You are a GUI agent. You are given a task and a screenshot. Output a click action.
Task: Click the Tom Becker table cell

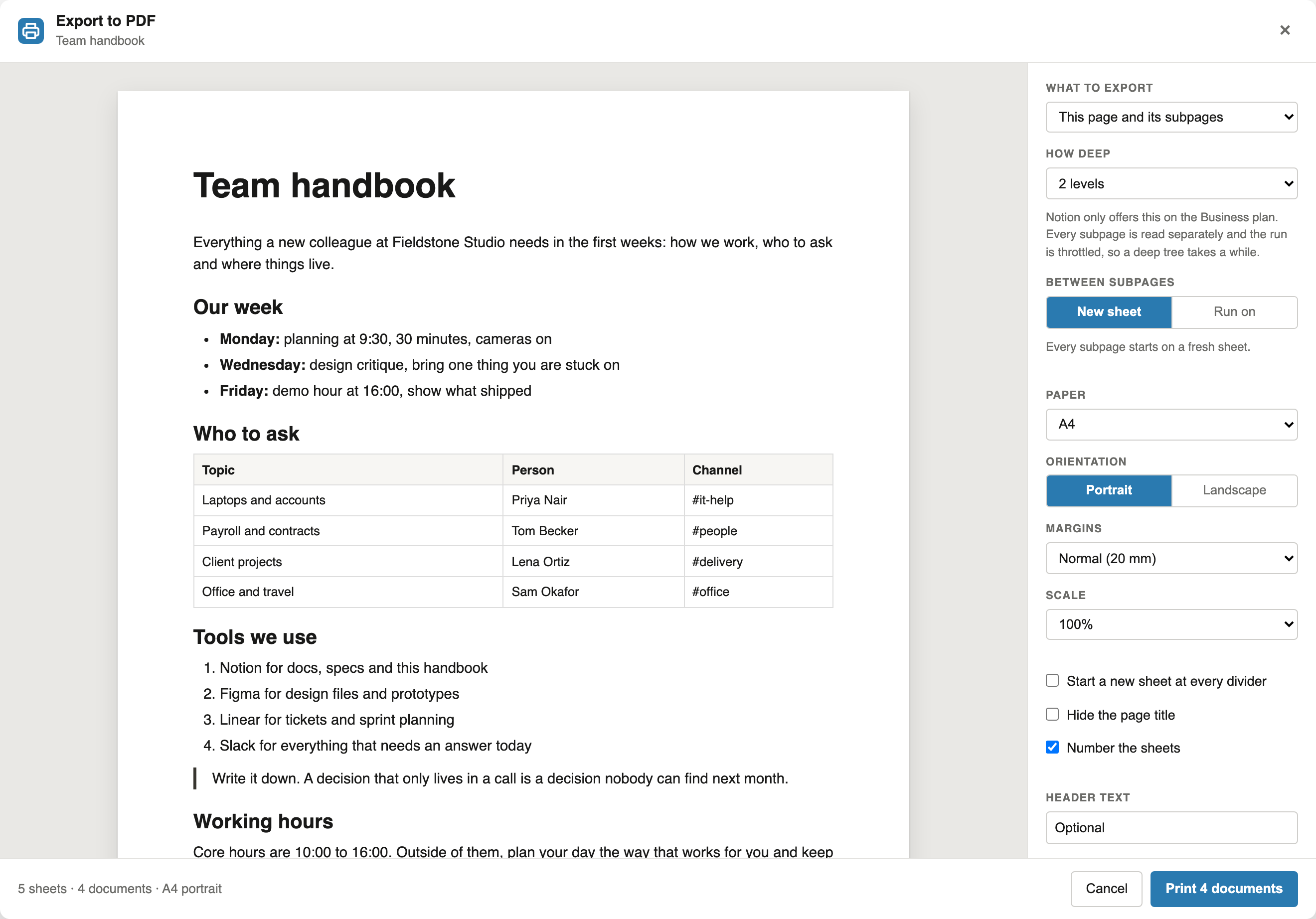593,531
